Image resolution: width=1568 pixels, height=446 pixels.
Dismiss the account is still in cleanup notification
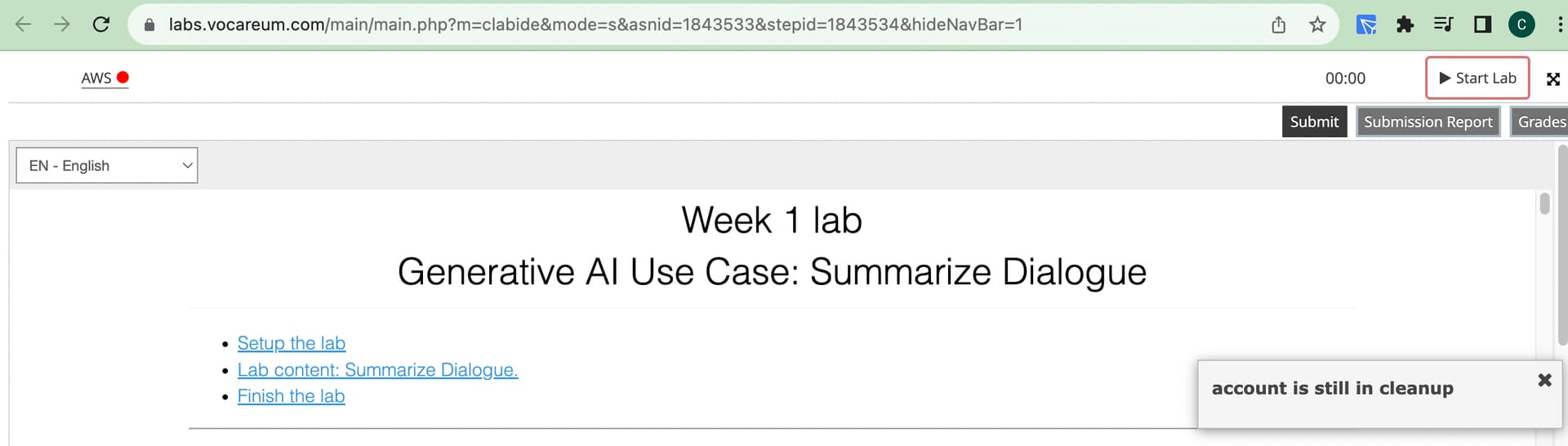click(x=1544, y=380)
